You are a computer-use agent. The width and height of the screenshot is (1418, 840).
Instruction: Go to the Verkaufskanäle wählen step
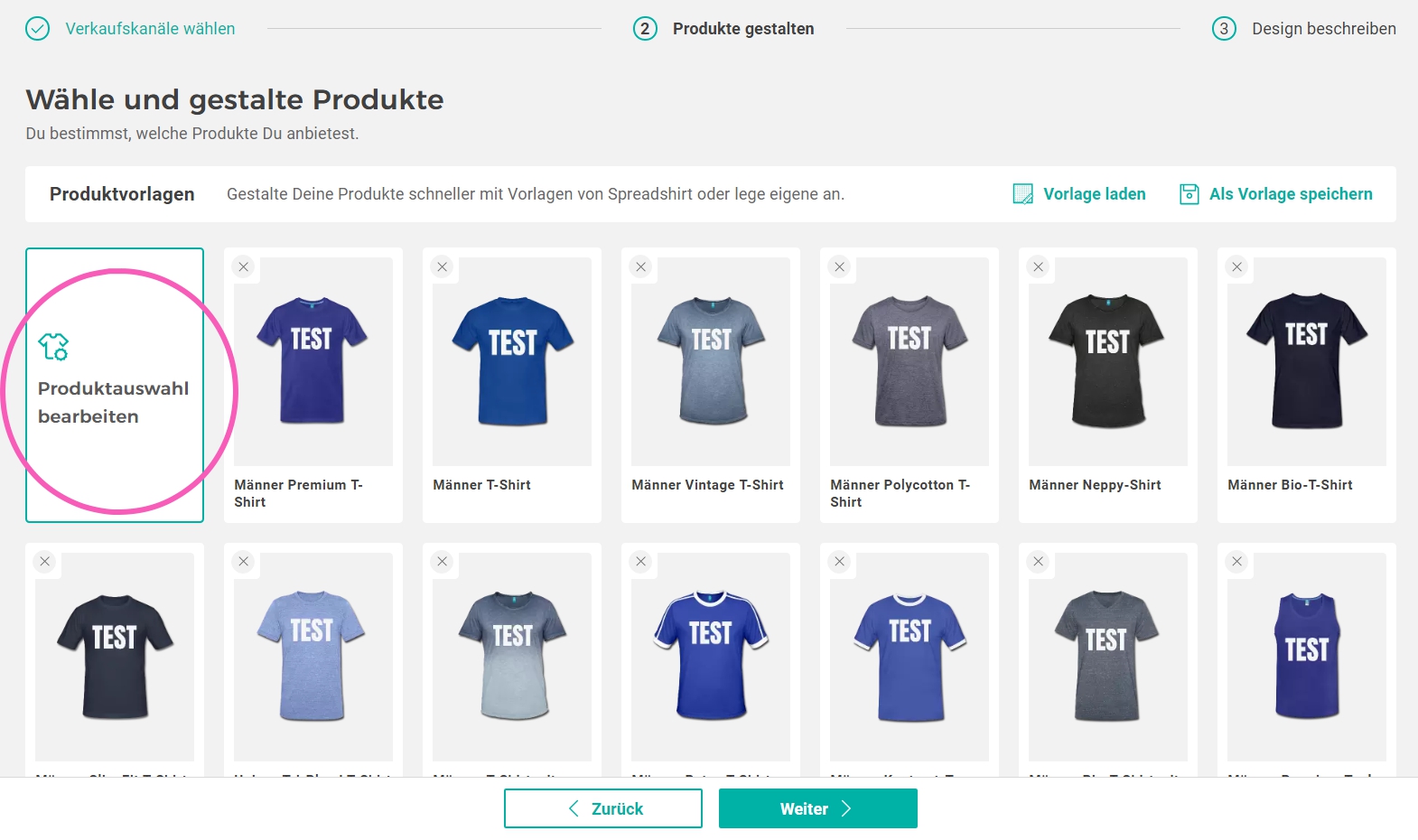point(150,29)
